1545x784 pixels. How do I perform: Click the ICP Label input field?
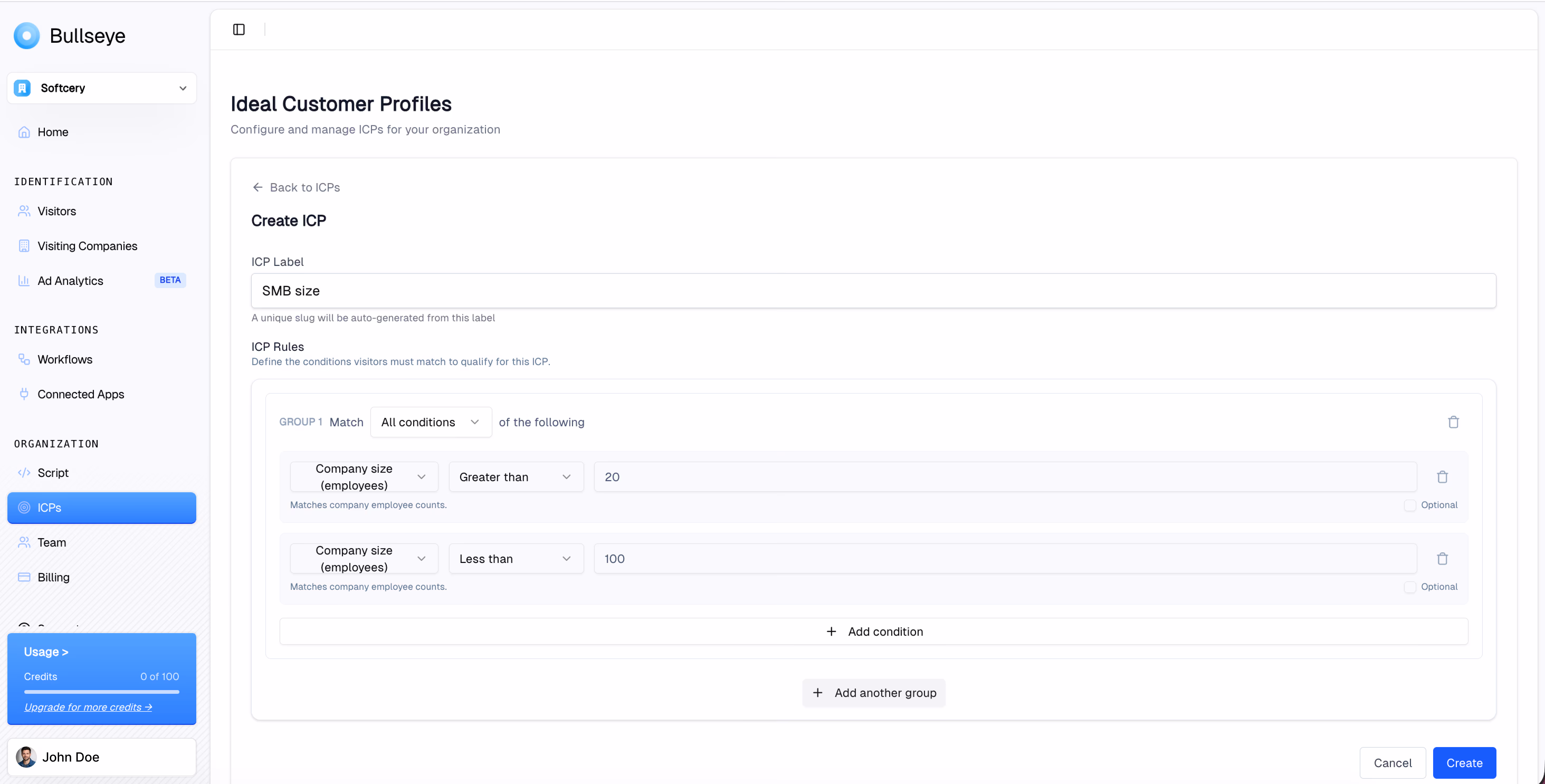(x=873, y=291)
